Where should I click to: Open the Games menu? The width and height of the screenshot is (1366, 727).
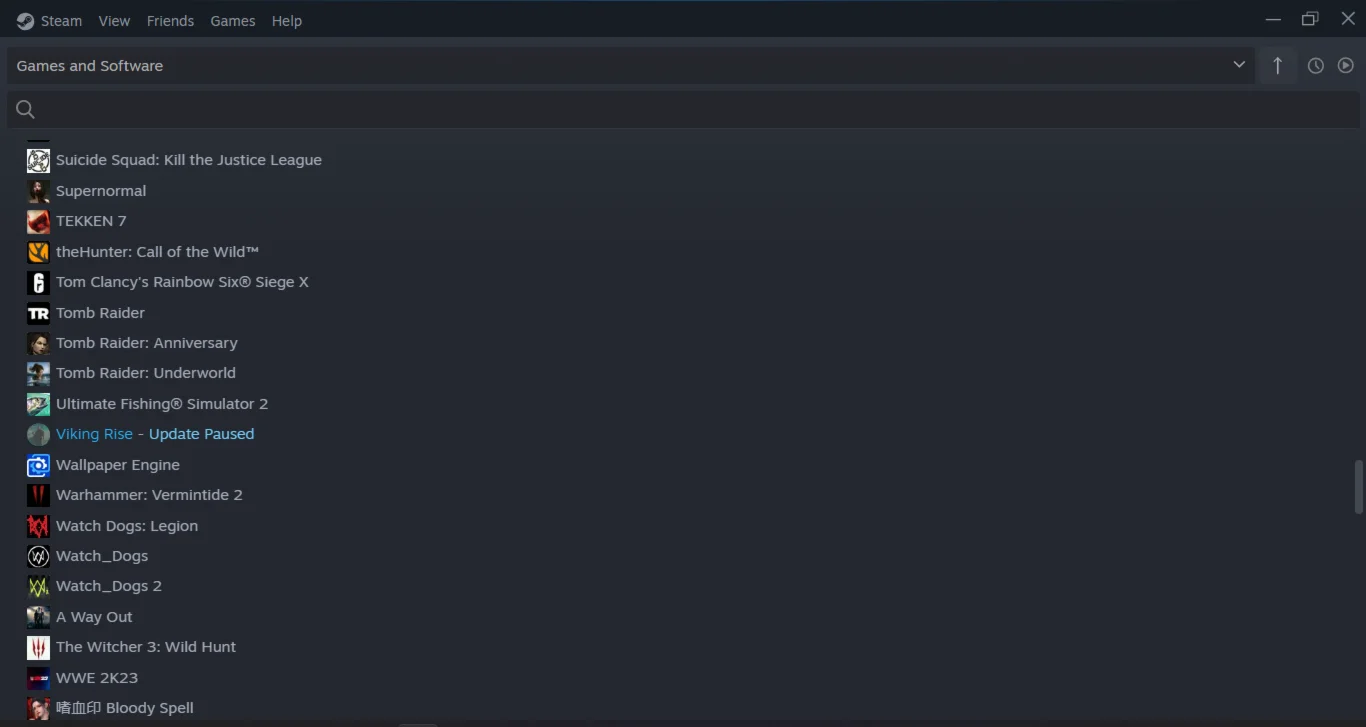coord(232,21)
